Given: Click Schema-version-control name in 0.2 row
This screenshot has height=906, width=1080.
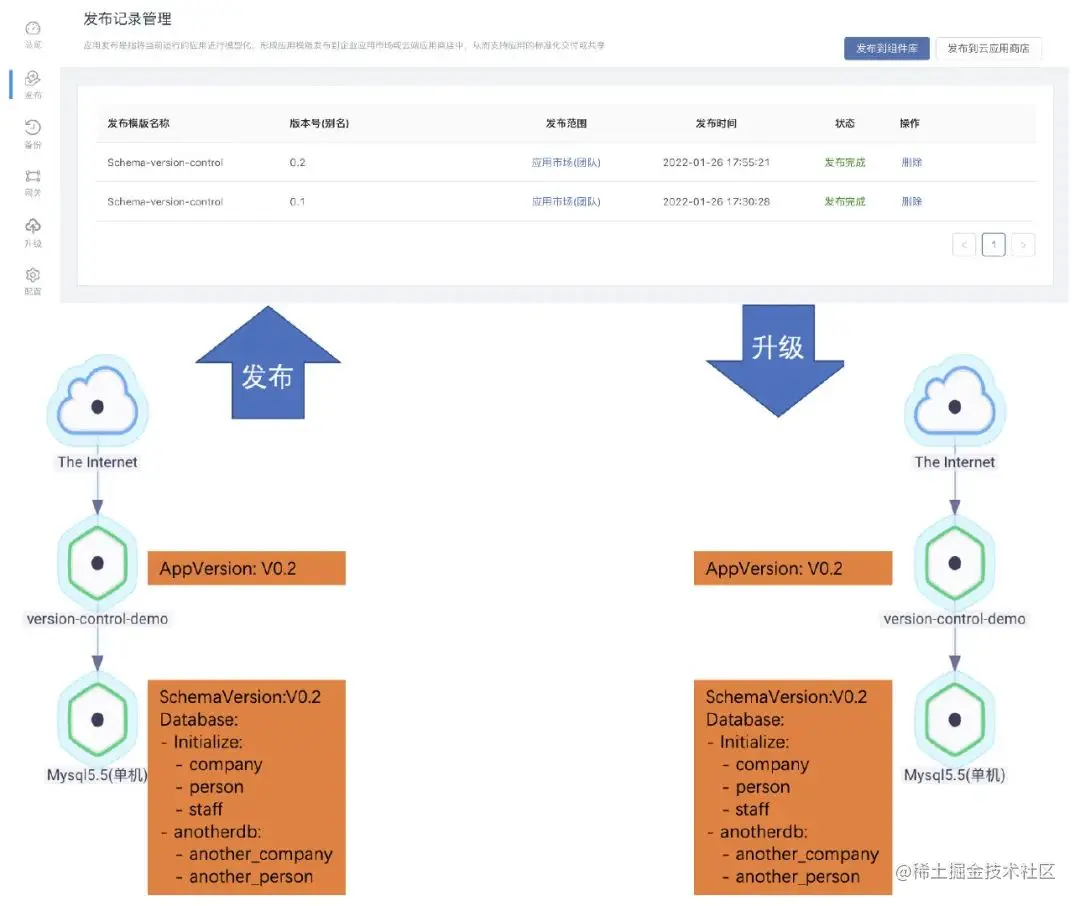Looking at the screenshot, I should coord(165,163).
